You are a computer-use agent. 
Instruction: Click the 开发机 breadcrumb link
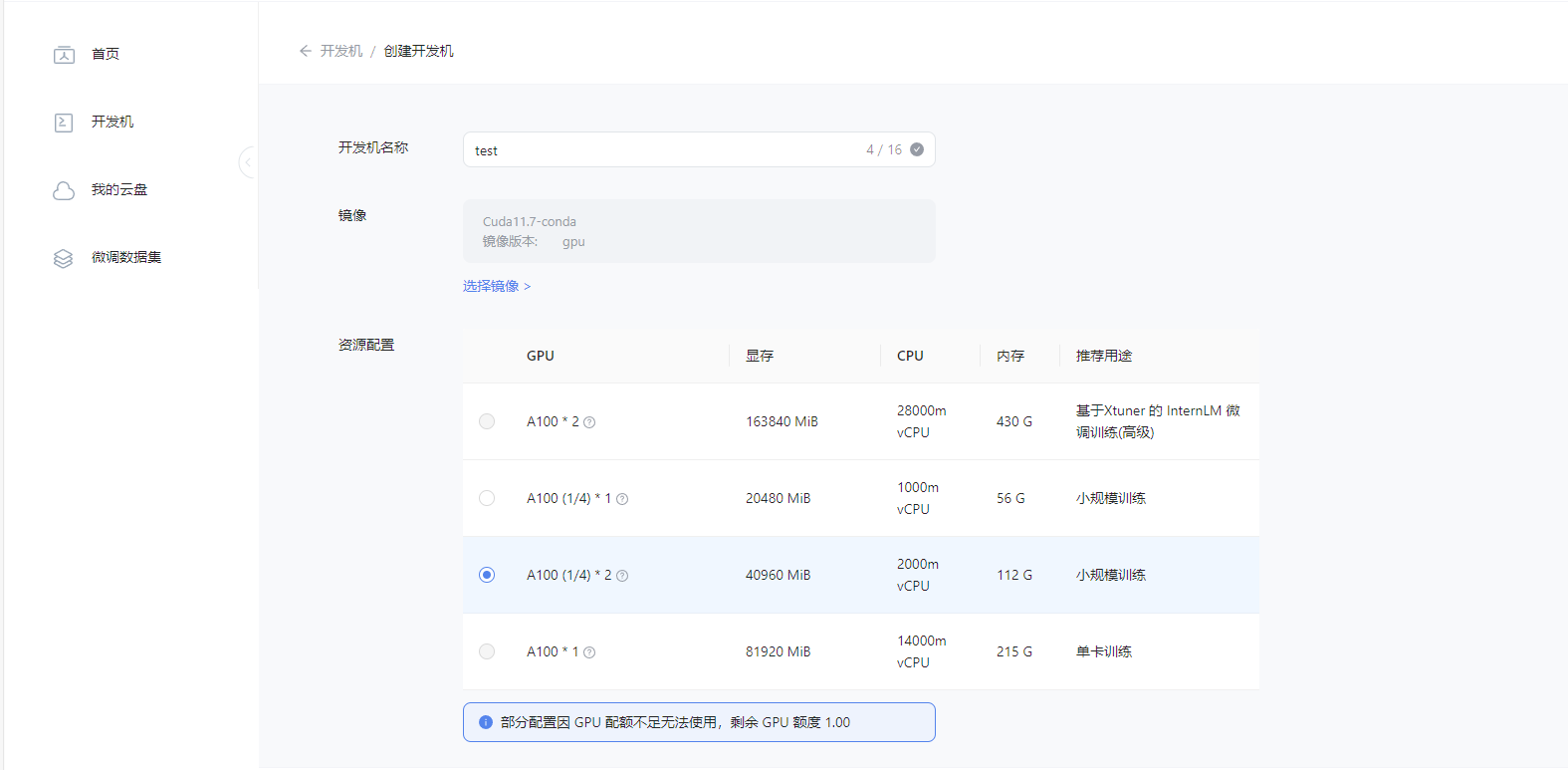click(341, 51)
